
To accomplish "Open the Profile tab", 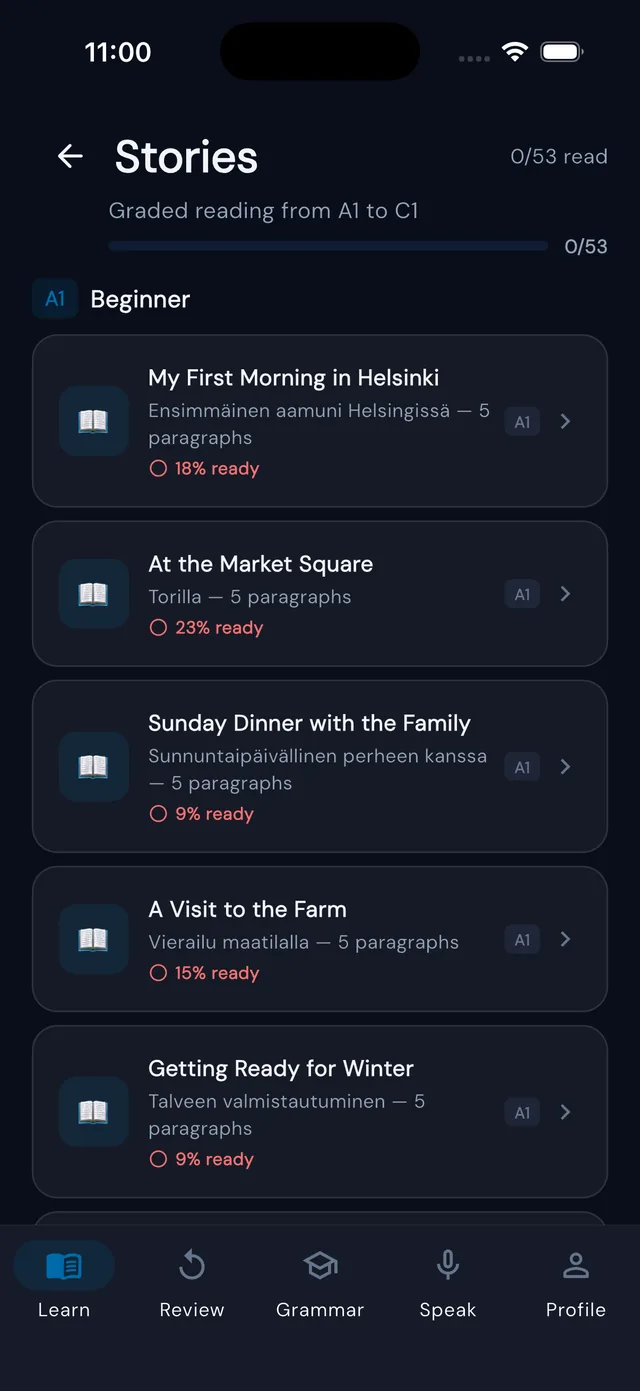I will tap(576, 1284).
